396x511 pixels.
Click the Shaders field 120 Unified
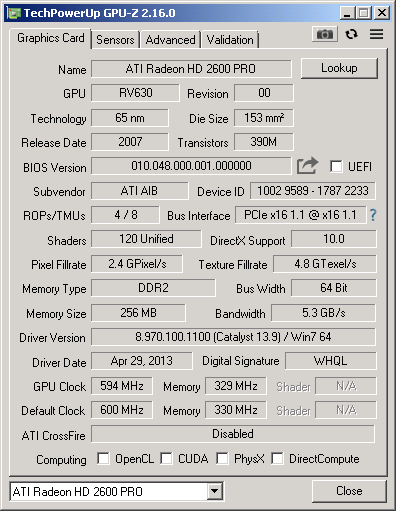click(x=146, y=239)
